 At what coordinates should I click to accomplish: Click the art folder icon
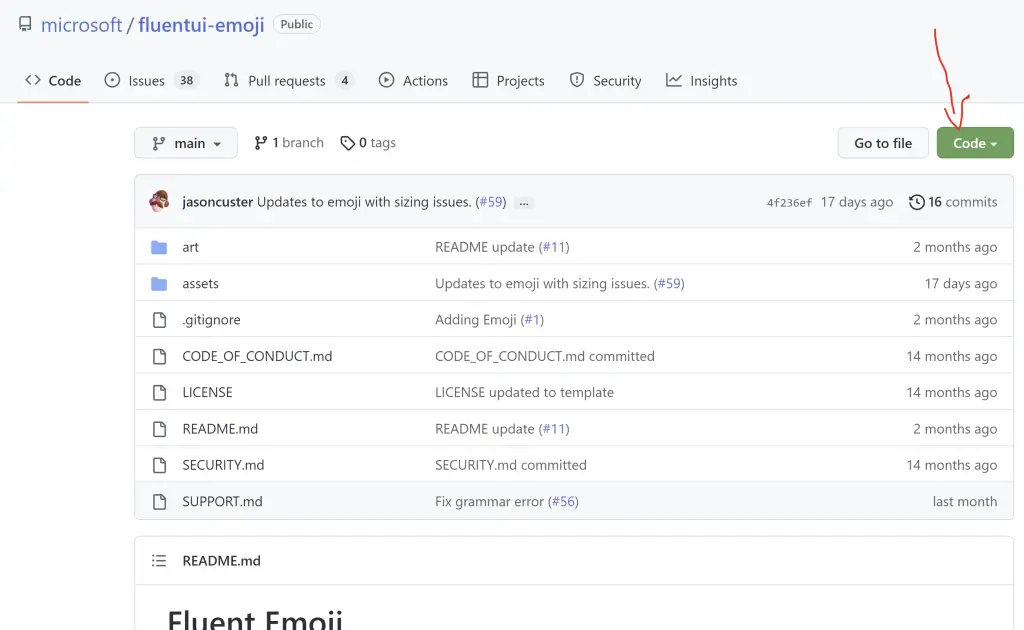pyautogui.click(x=159, y=247)
